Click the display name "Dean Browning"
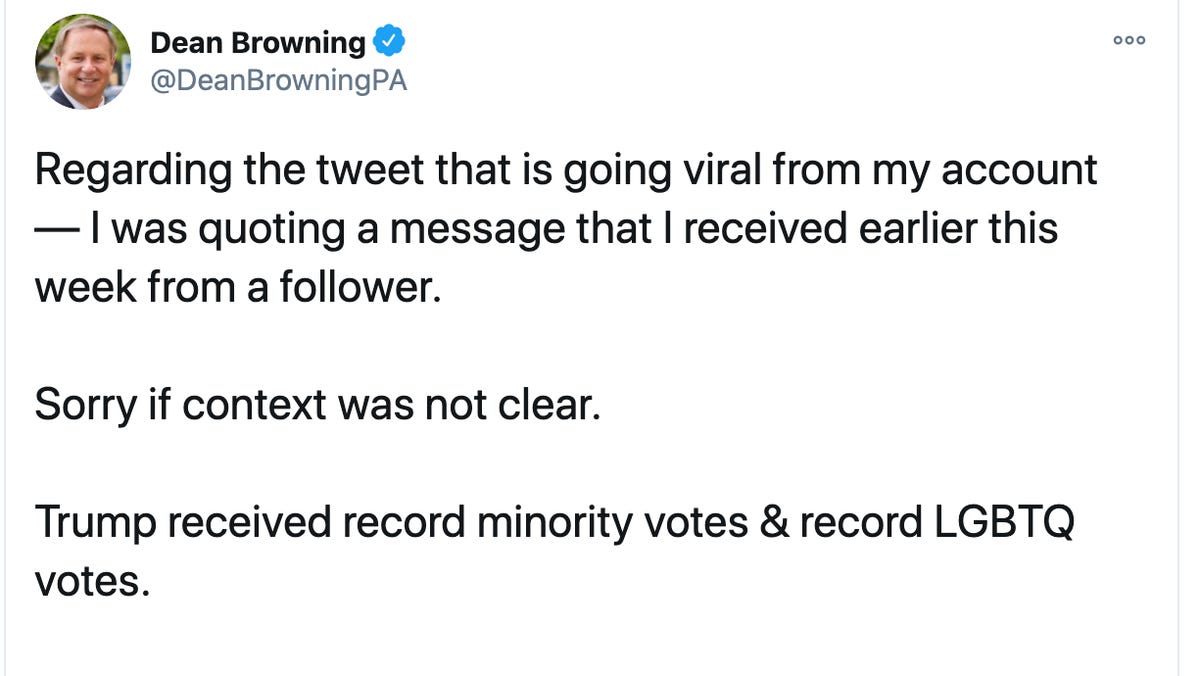1200x676 pixels. (x=258, y=43)
